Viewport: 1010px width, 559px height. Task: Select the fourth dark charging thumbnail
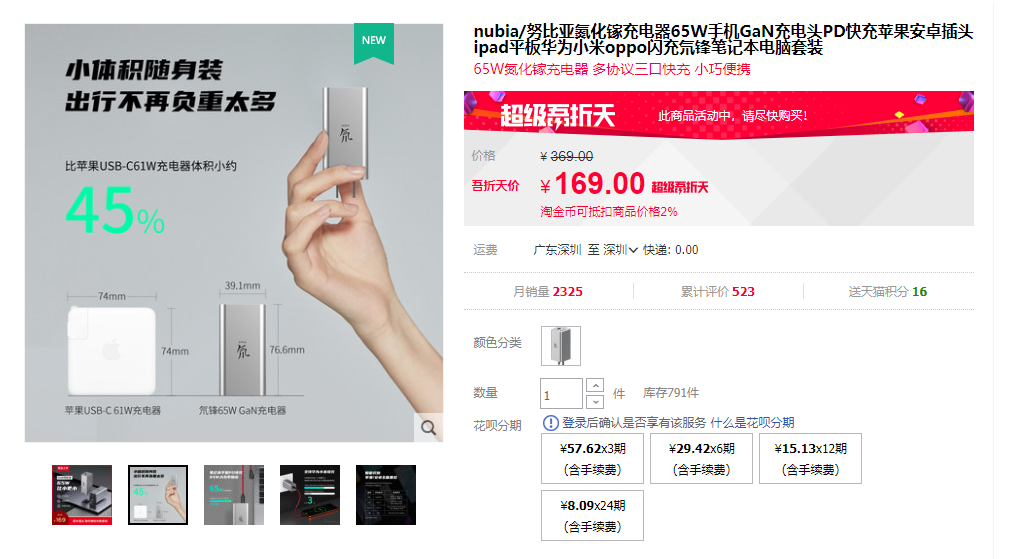tap(310, 495)
